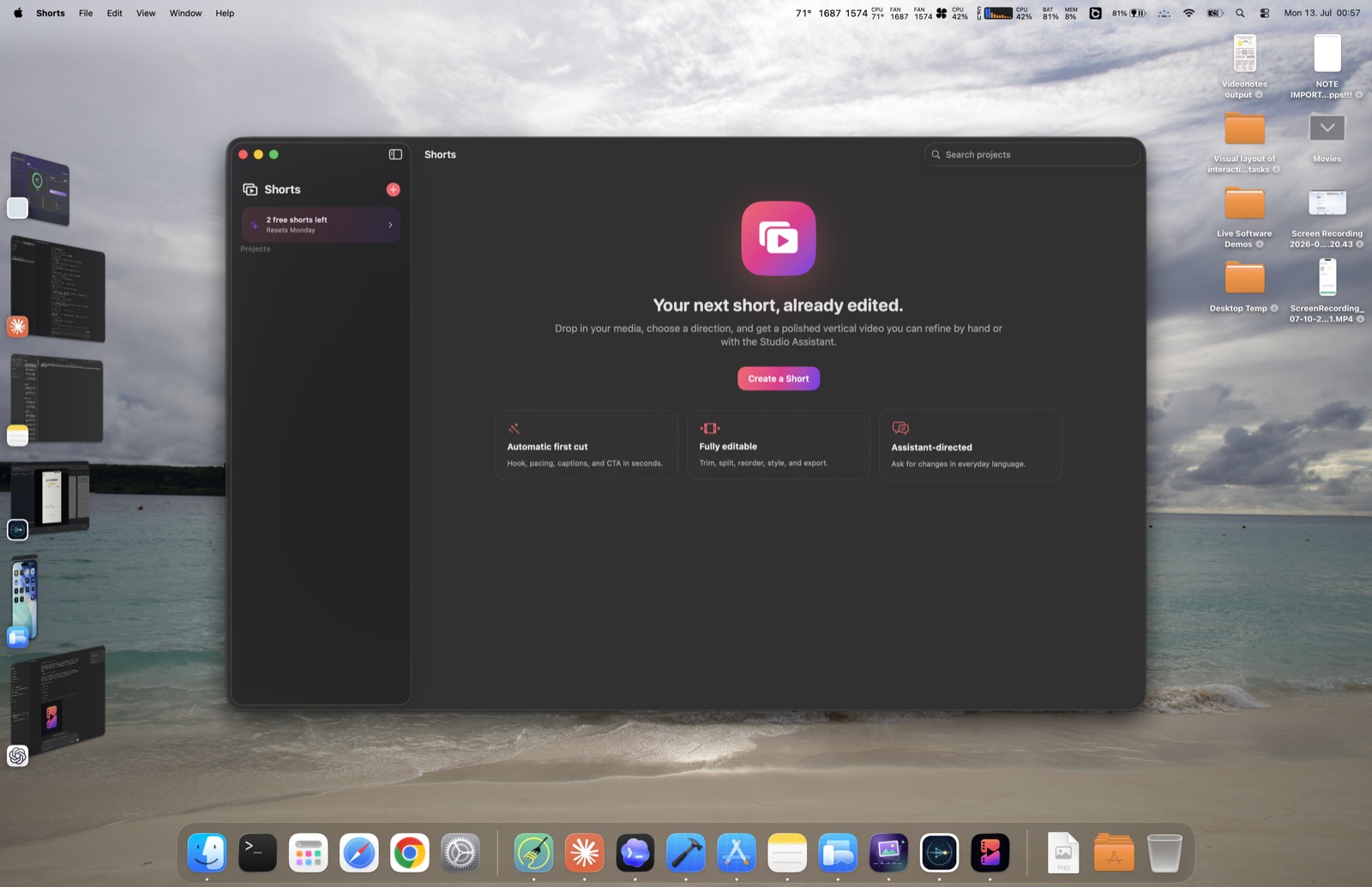Screen dimensions: 1372x887
Task: Select the 'NOTE IMPORT' desktop file
Action: click(1327, 67)
